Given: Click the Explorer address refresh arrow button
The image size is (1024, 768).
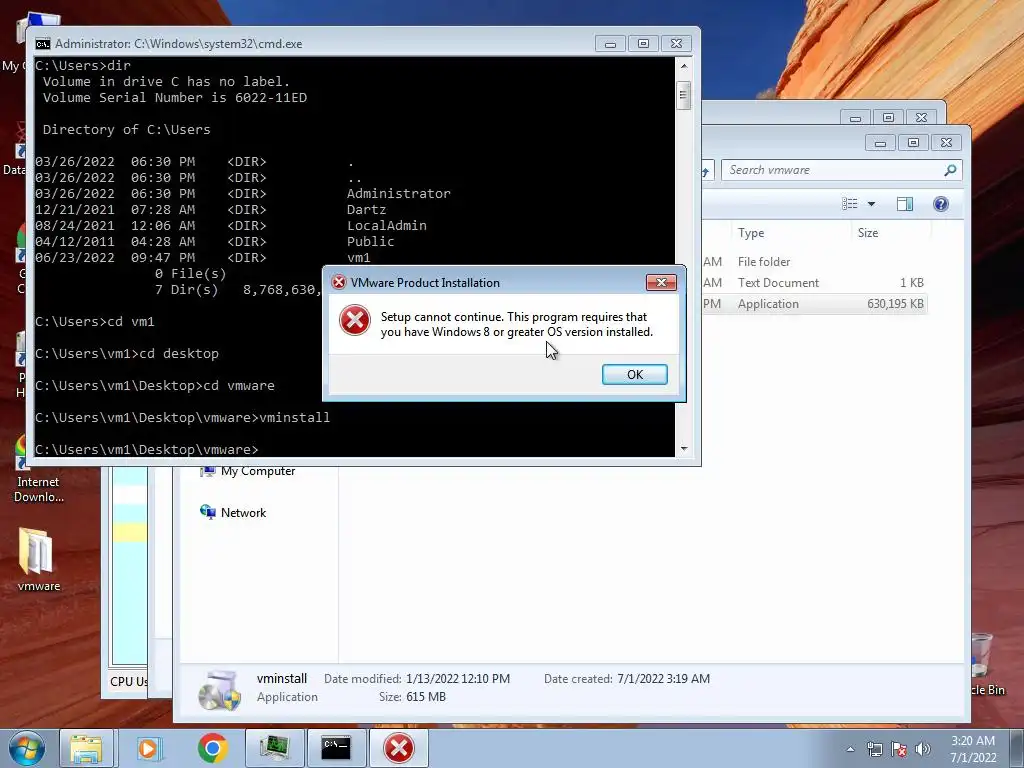Looking at the screenshot, I should click(x=707, y=170).
